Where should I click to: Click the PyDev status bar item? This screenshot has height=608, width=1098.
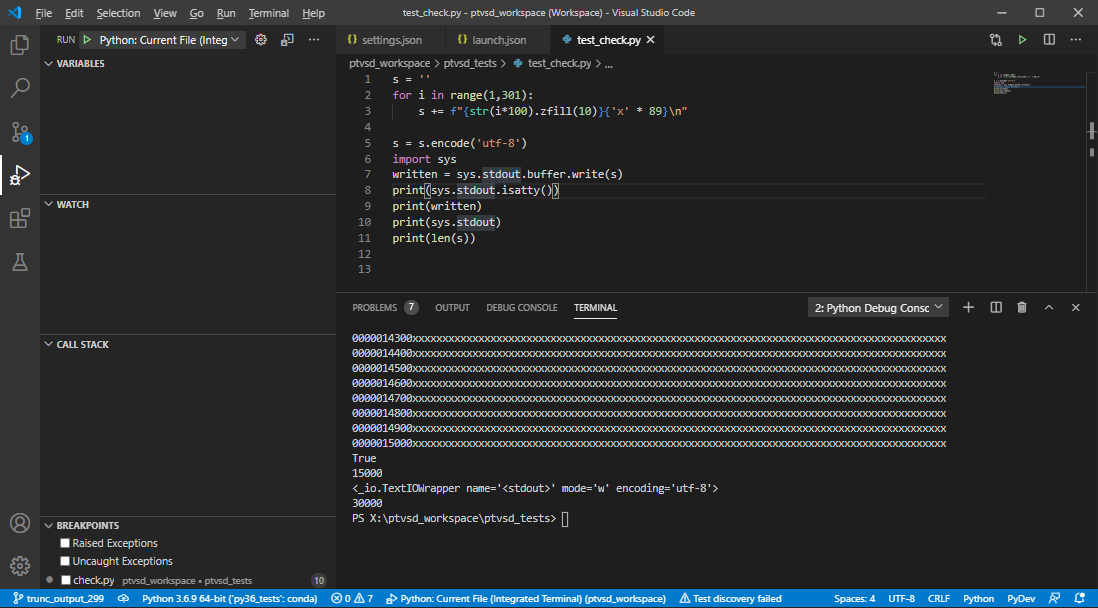[x=1021, y=599]
